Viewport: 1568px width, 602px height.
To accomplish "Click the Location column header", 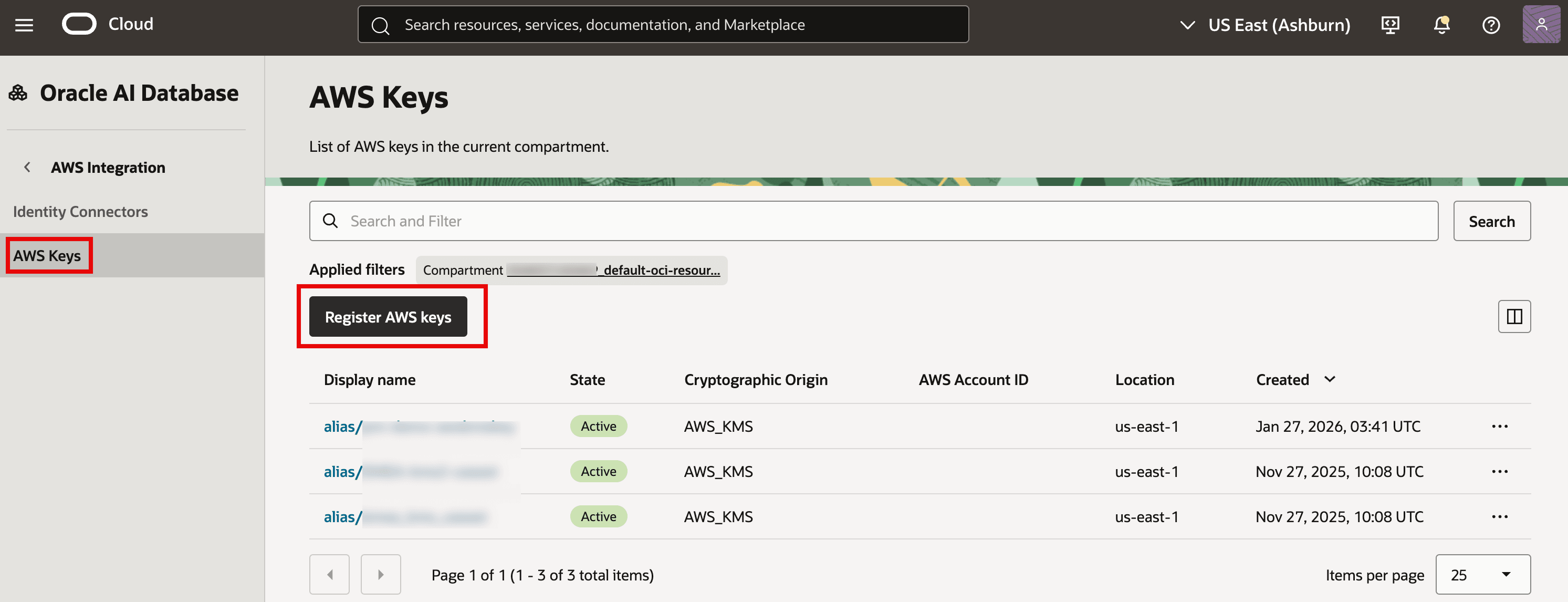I will pyautogui.click(x=1144, y=380).
